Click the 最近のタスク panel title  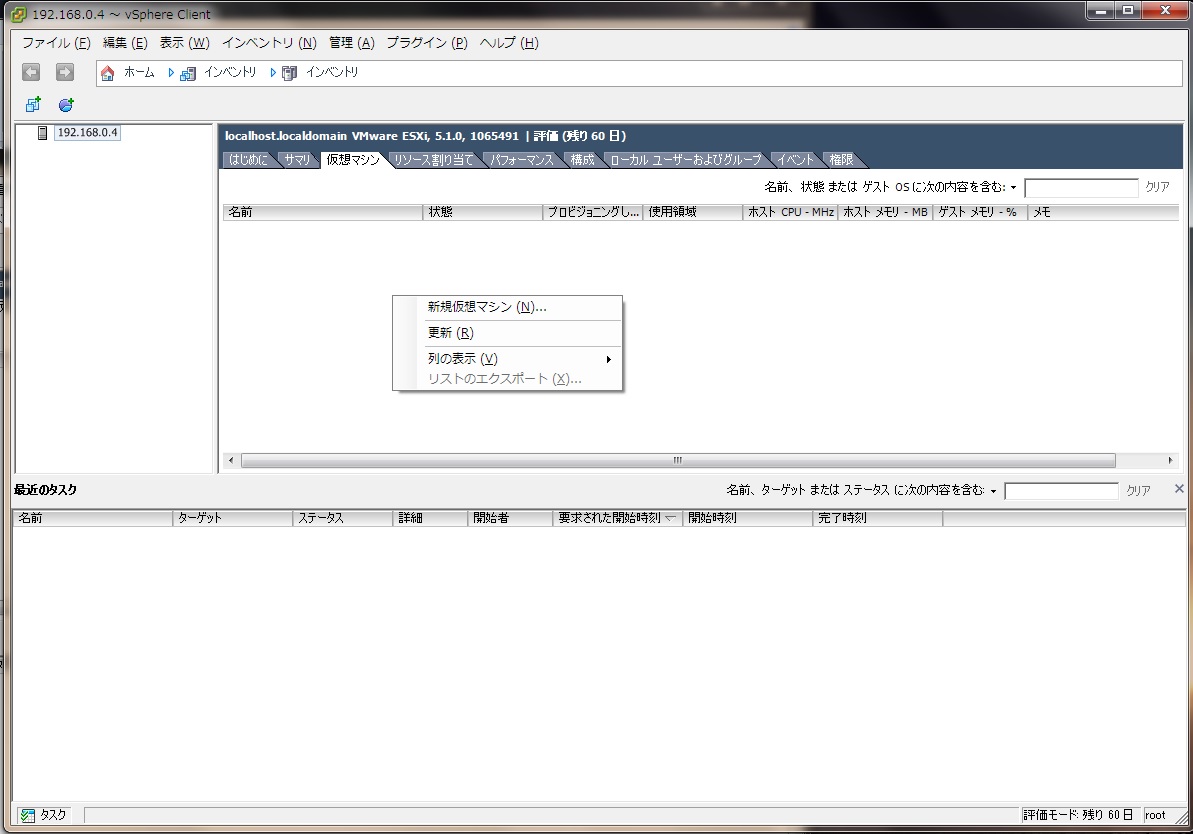click(x=46, y=489)
